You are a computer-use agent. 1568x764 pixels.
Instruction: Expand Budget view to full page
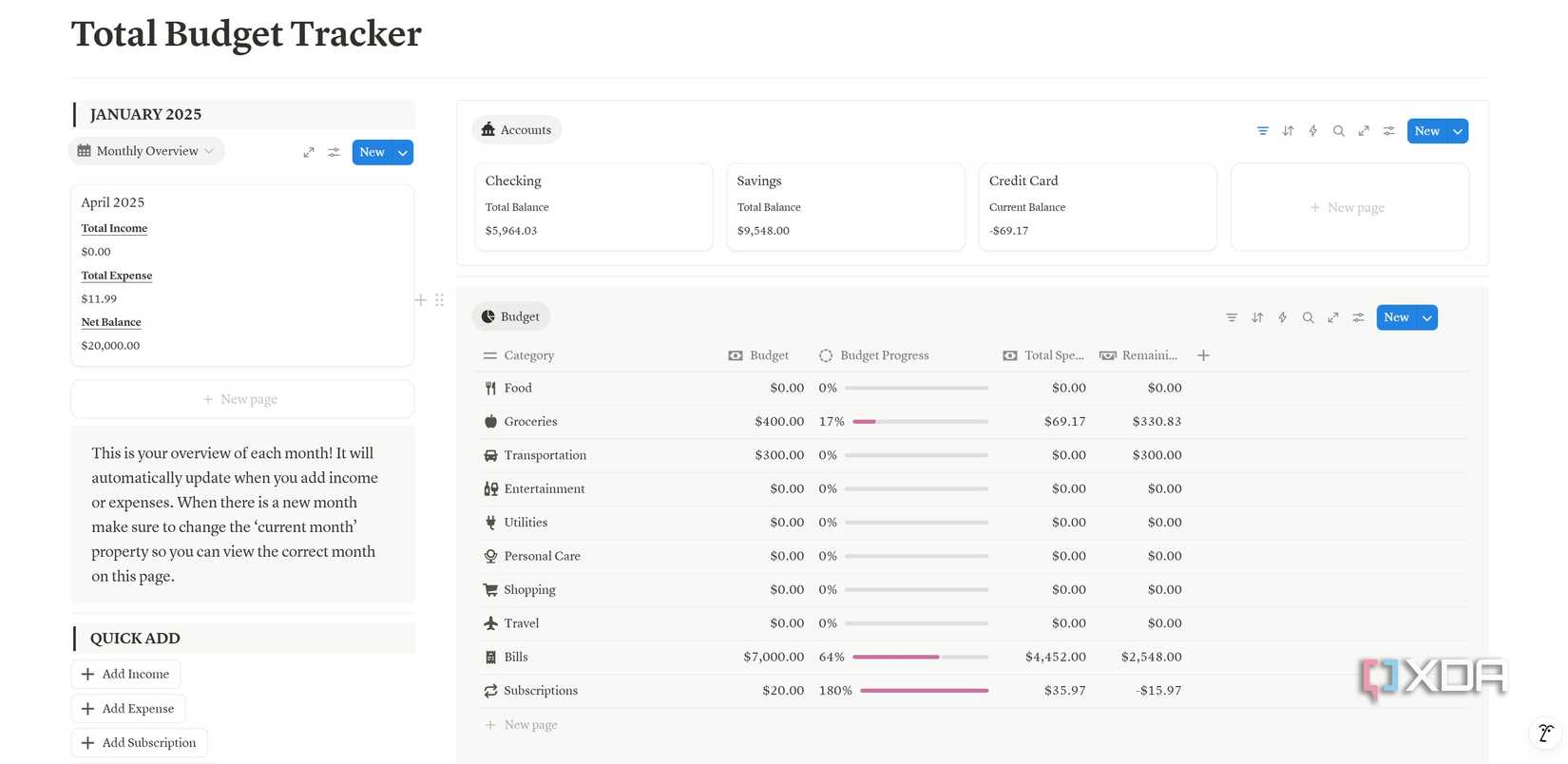click(x=1333, y=317)
